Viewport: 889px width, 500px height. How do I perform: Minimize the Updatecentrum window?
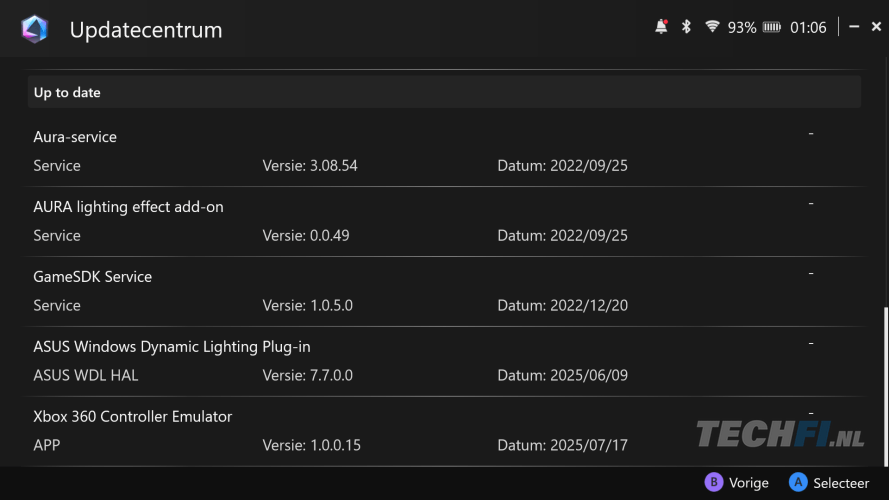coord(854,27)
